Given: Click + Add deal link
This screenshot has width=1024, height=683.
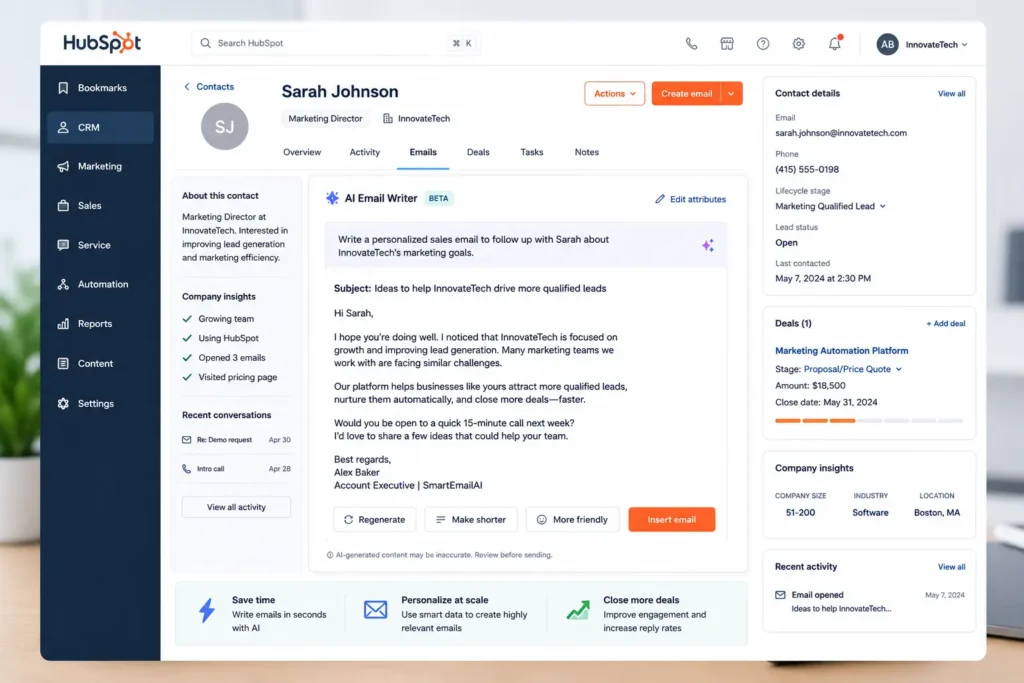Looking at the screenshot, I should (x=946, y=324).
